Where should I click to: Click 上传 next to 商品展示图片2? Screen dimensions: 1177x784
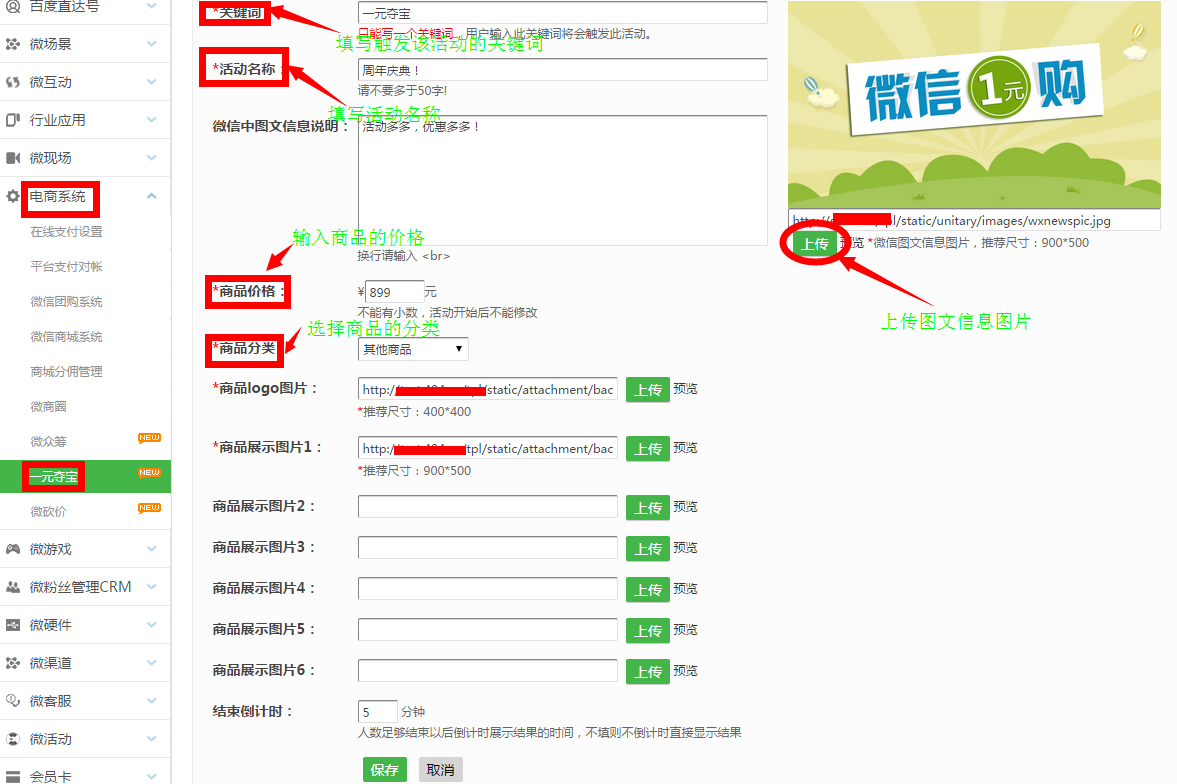tap(648, 508)
